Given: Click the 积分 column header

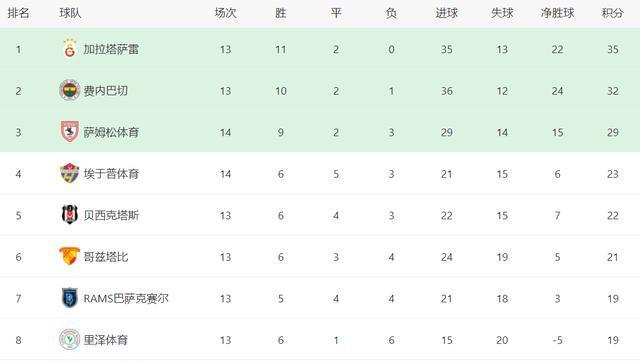Looking at the screenshot, I should 613,13.
